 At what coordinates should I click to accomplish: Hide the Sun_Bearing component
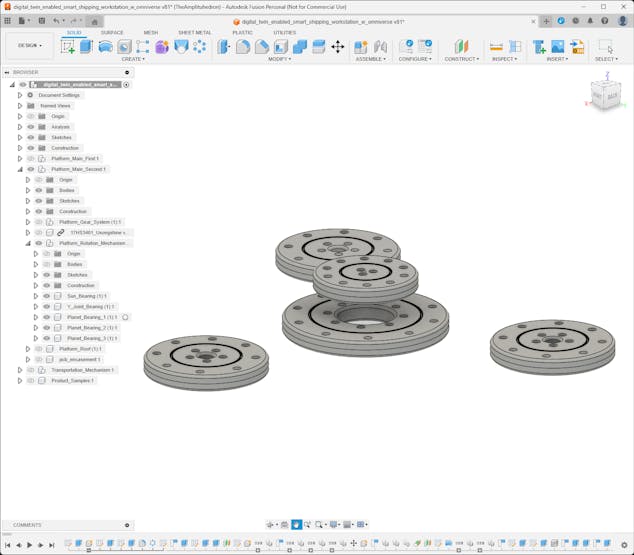(x=46, y=296)
